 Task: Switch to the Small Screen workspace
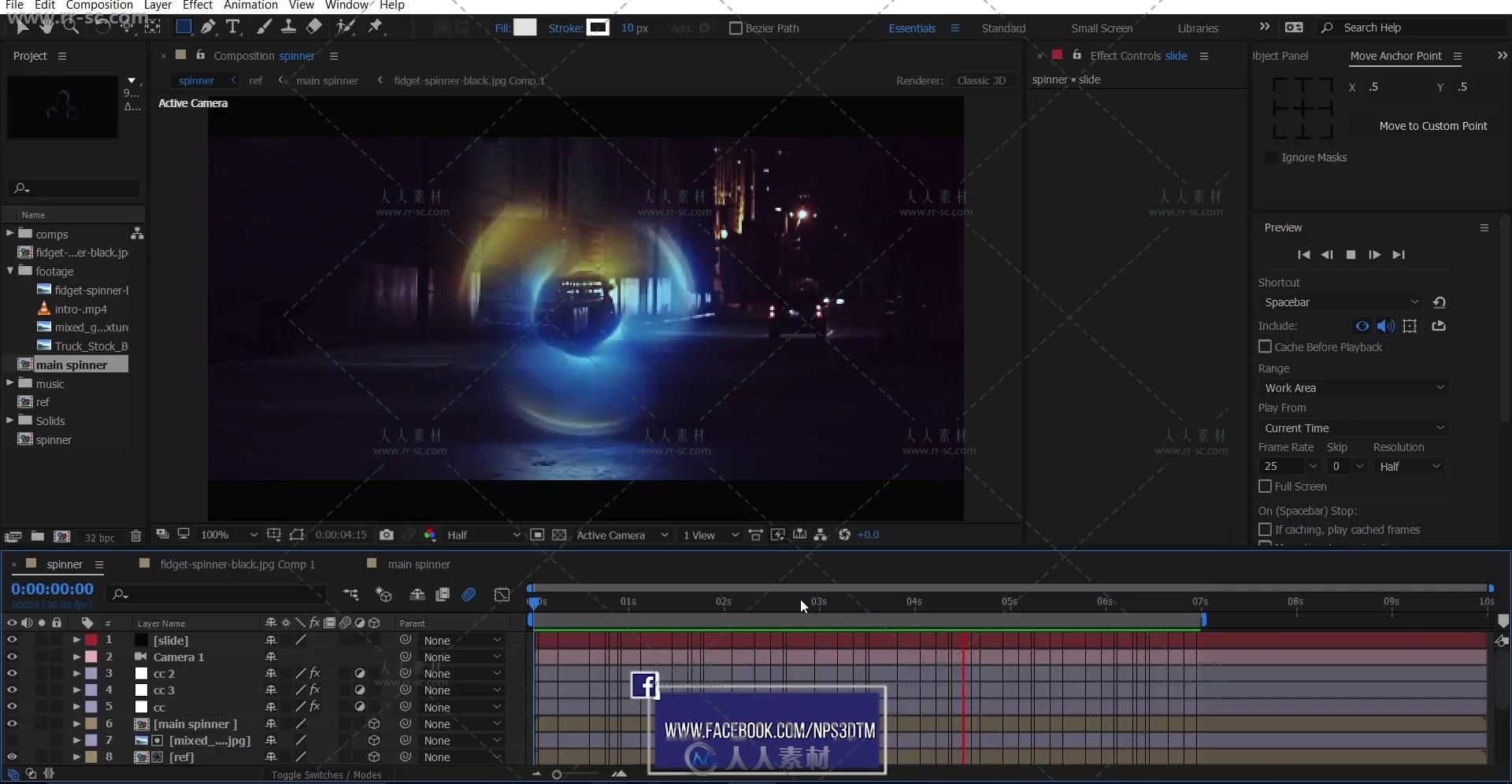tap(1102, 28)
